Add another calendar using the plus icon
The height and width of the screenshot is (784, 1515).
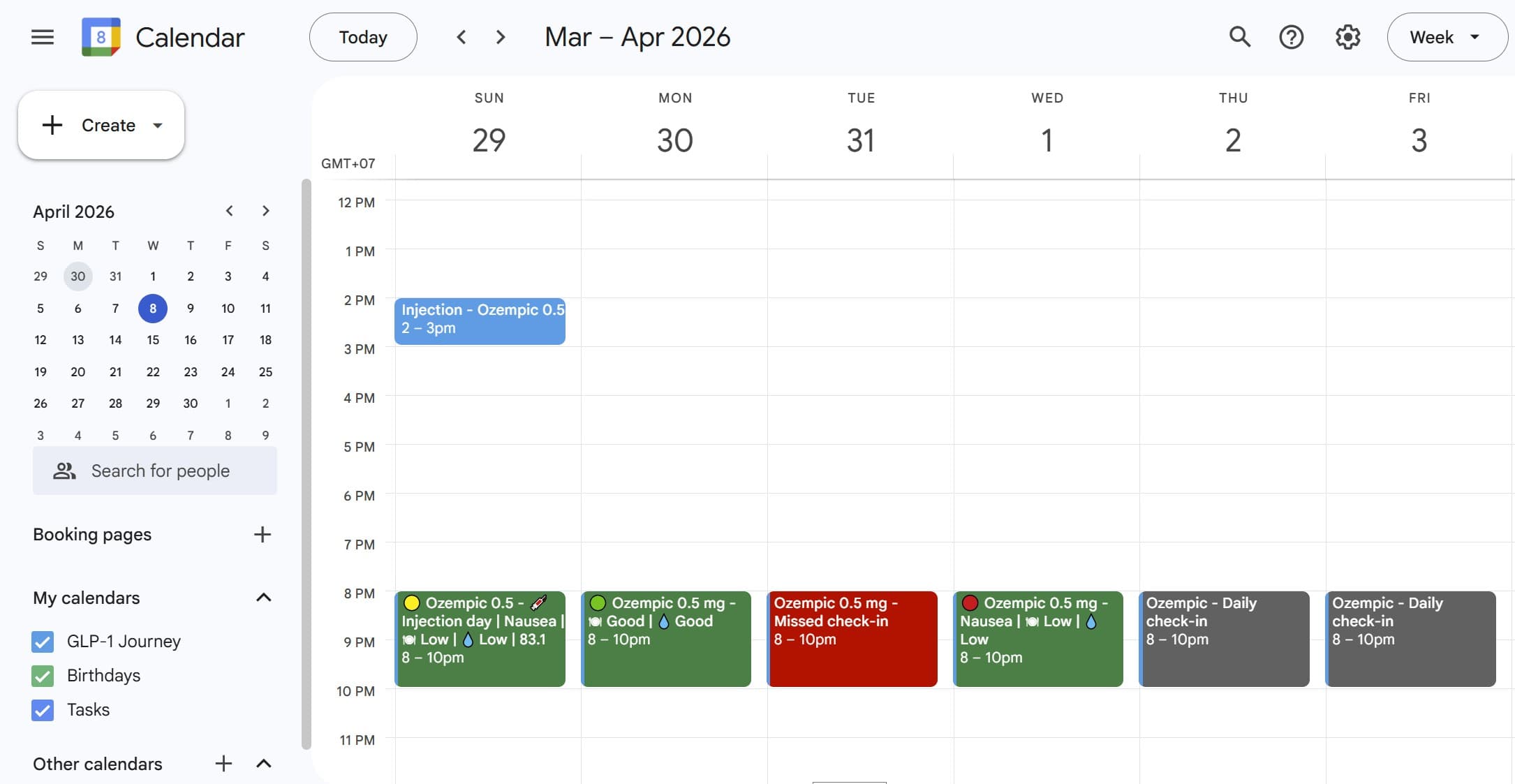point(223,764)
